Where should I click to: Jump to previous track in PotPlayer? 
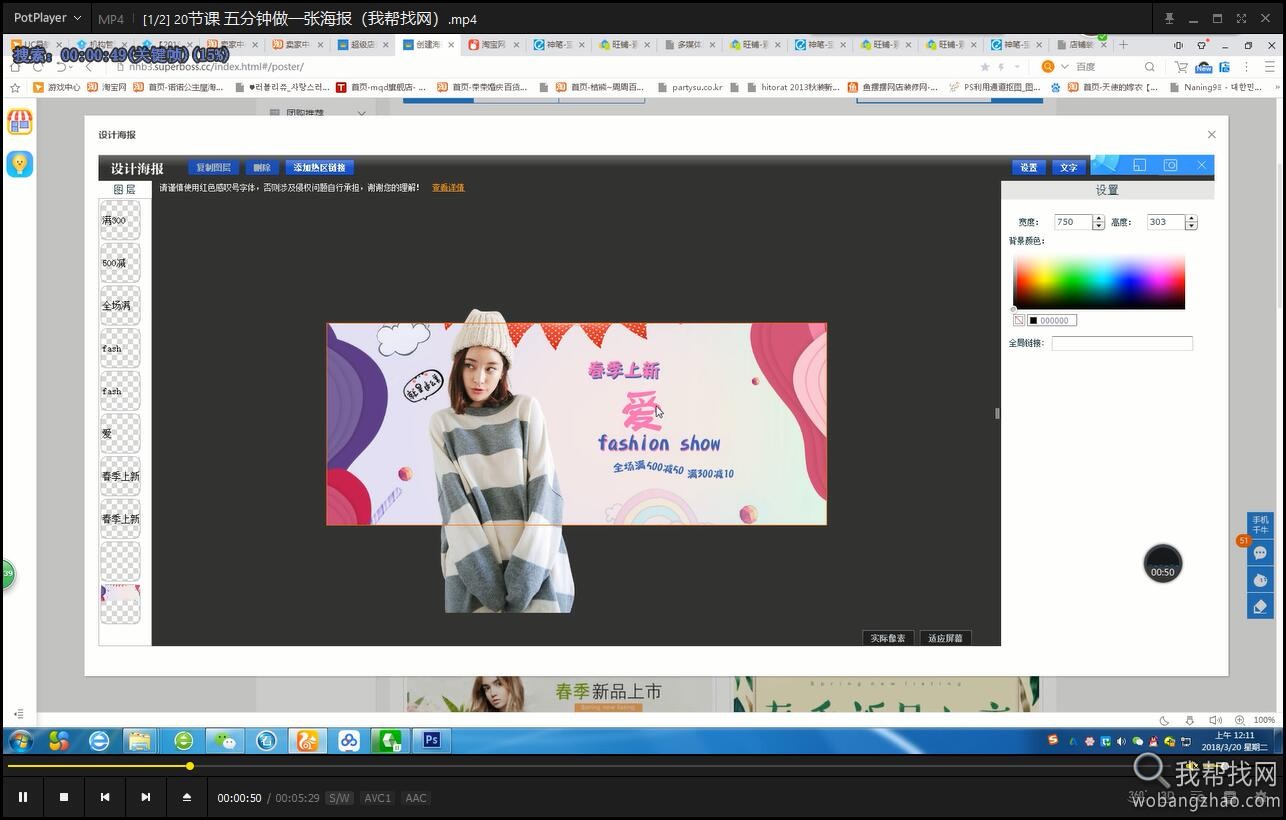click(105, 797)
